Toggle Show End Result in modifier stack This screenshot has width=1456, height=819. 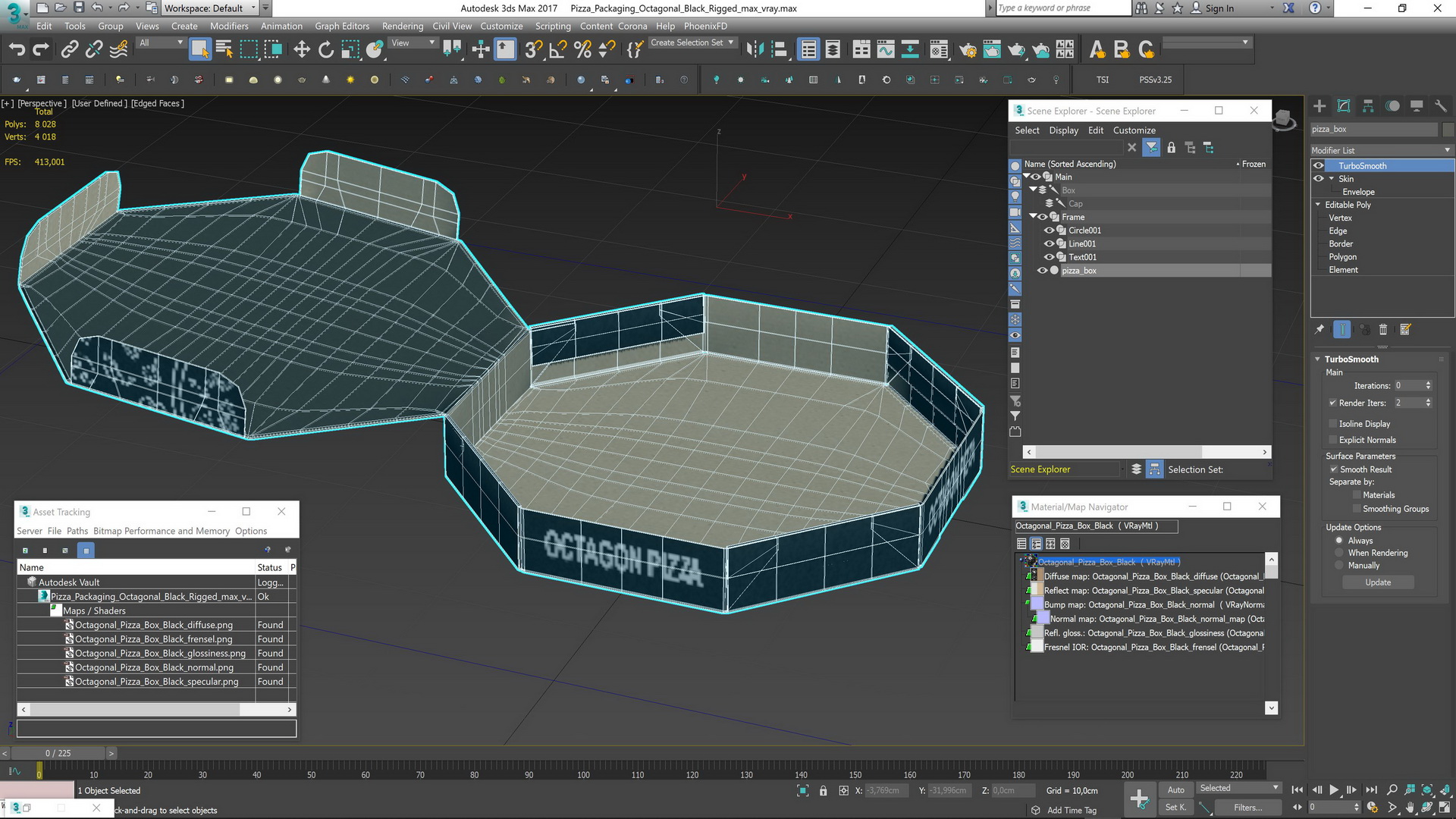[x=1341, y=329]
